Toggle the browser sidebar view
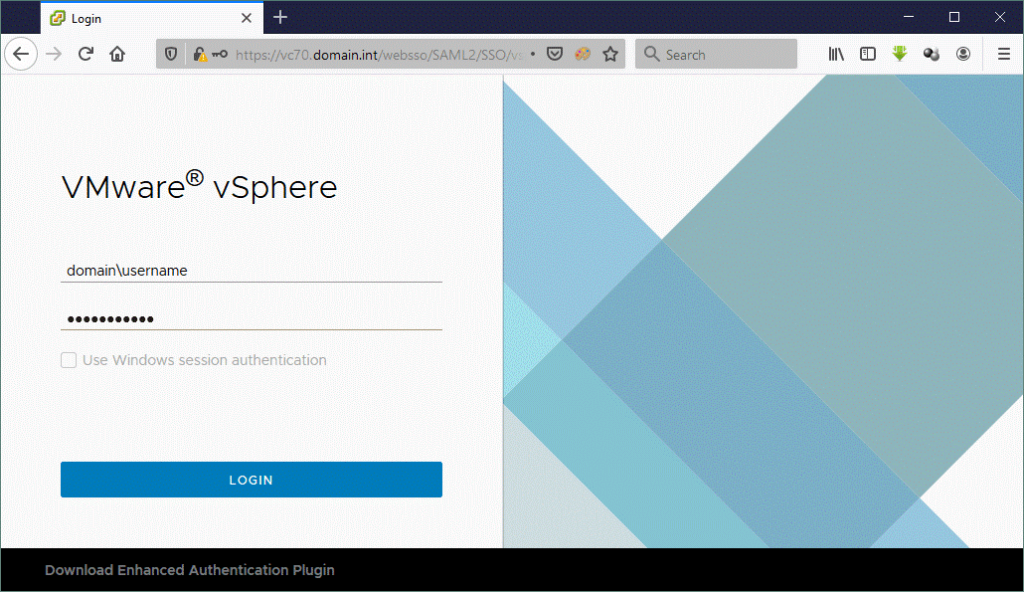 (x=868, y=54)
